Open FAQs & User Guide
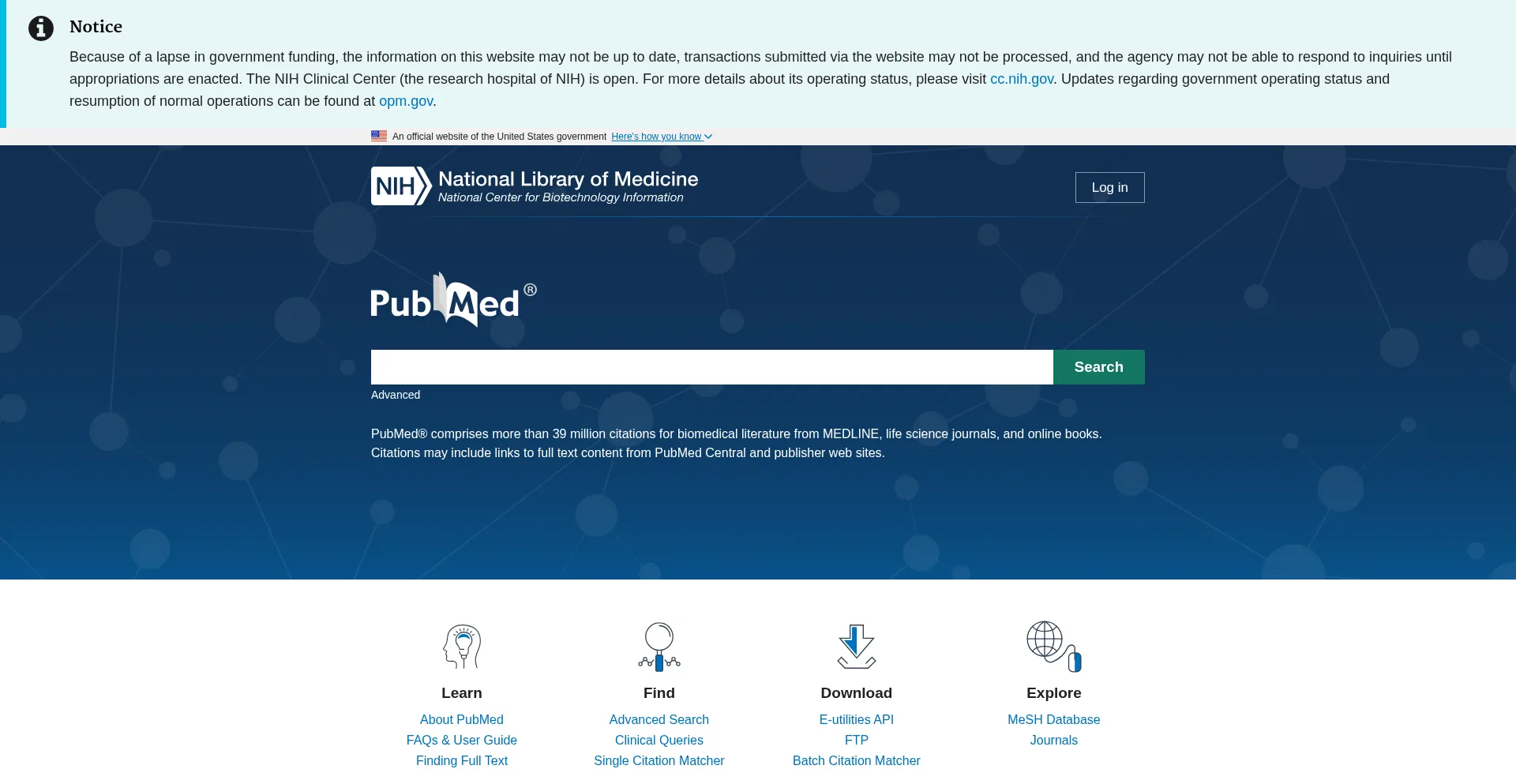1516x784 pixels. point(462,740)
